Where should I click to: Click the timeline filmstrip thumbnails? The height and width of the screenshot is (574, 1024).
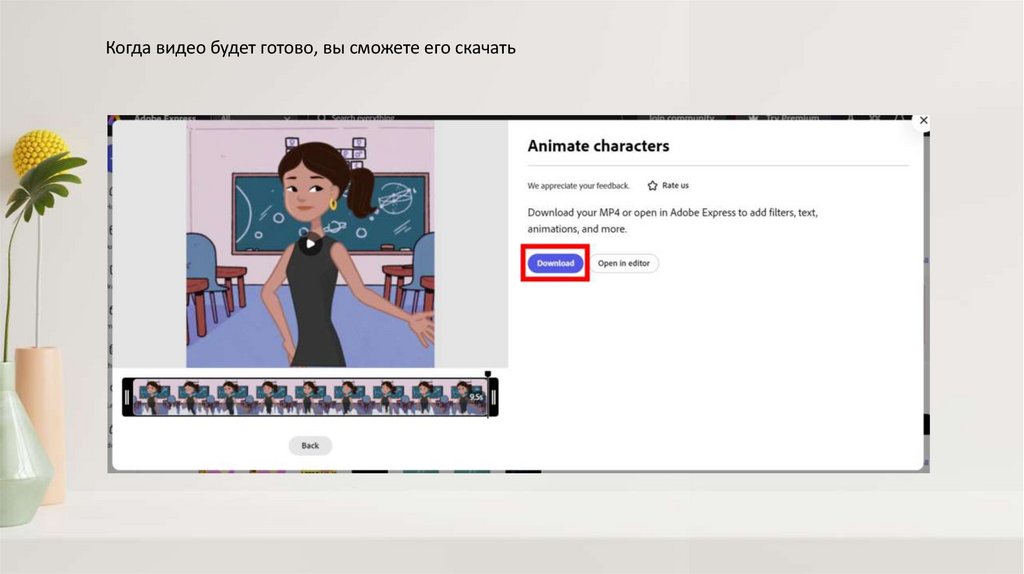coord(310,397)
